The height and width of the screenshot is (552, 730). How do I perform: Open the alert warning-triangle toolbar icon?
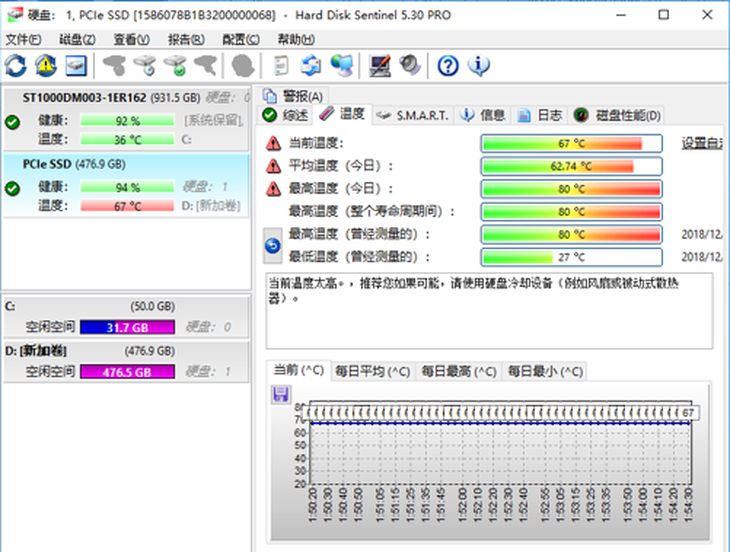[46, 65]
